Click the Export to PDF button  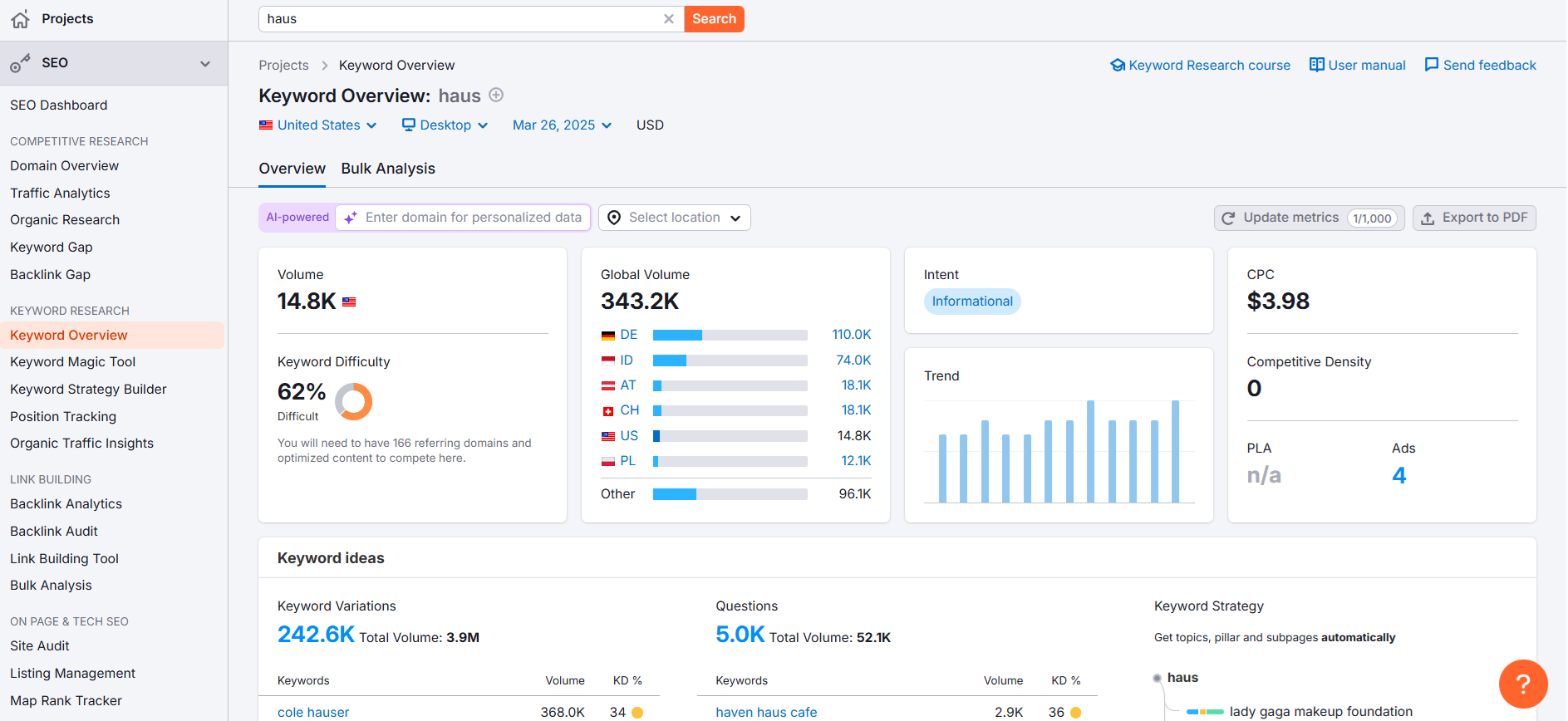pyautogui.click(x=1474, y=218)
